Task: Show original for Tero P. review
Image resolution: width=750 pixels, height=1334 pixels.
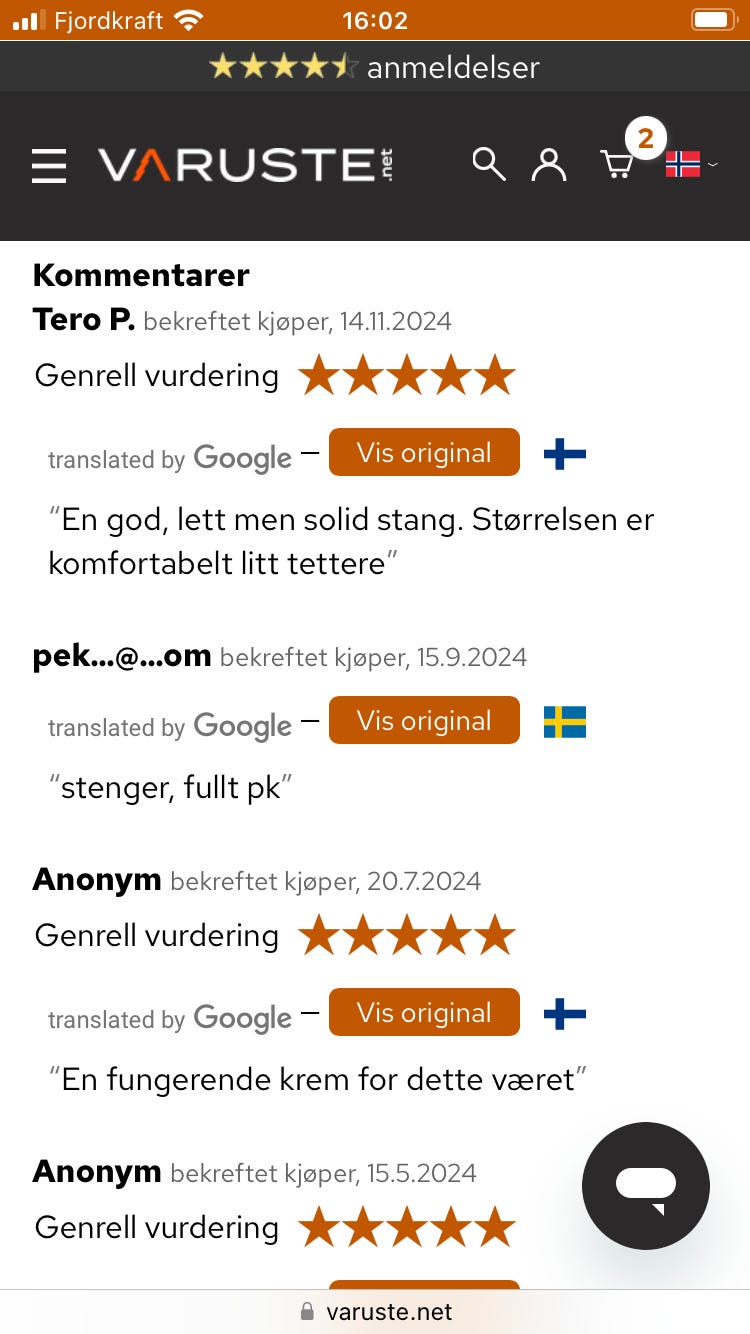Action: pyautogui.click(x=424, y=453)
